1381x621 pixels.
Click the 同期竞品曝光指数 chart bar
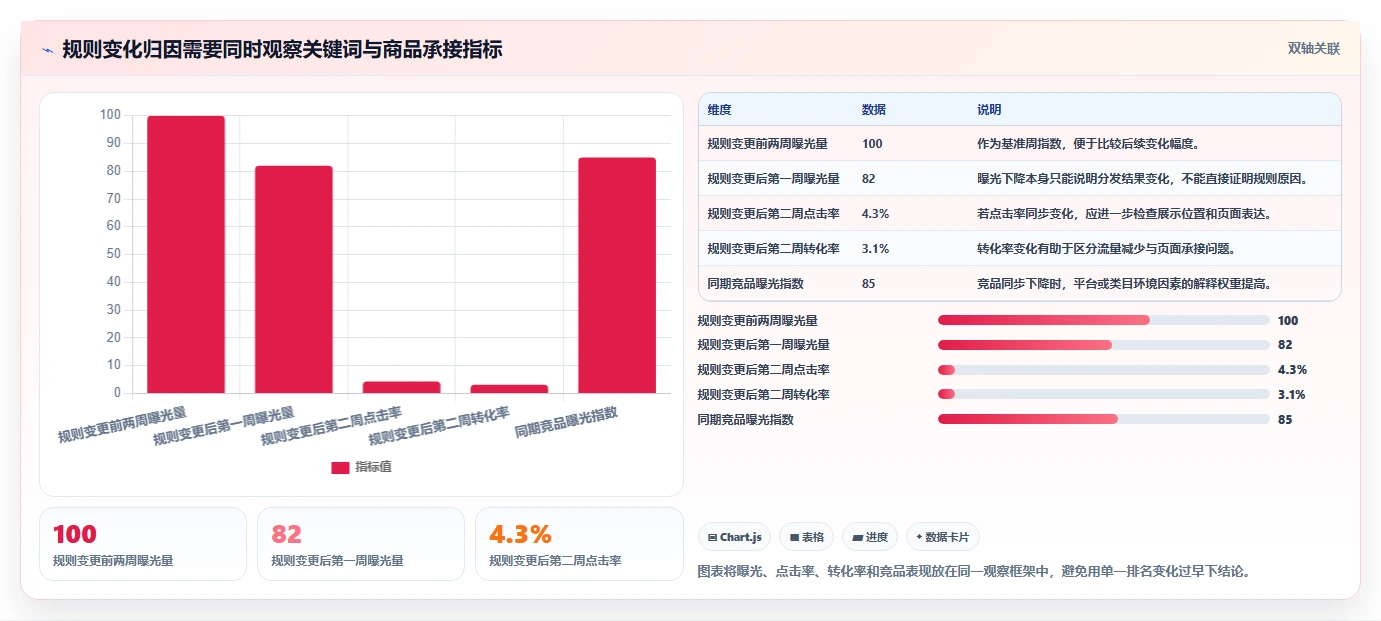617,275
